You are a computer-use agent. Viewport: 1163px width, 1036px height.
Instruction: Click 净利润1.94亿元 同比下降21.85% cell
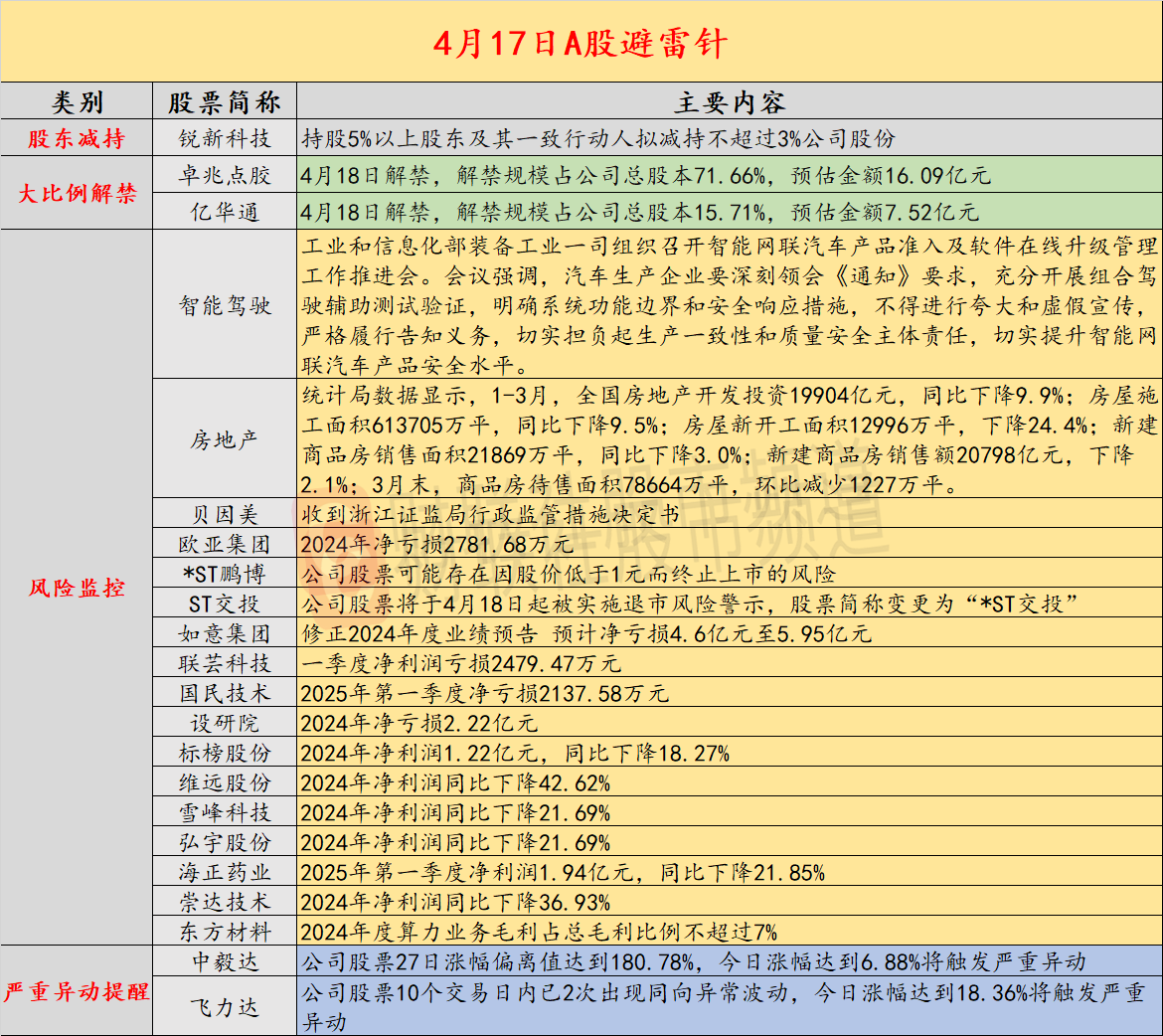tap(730, 872)
